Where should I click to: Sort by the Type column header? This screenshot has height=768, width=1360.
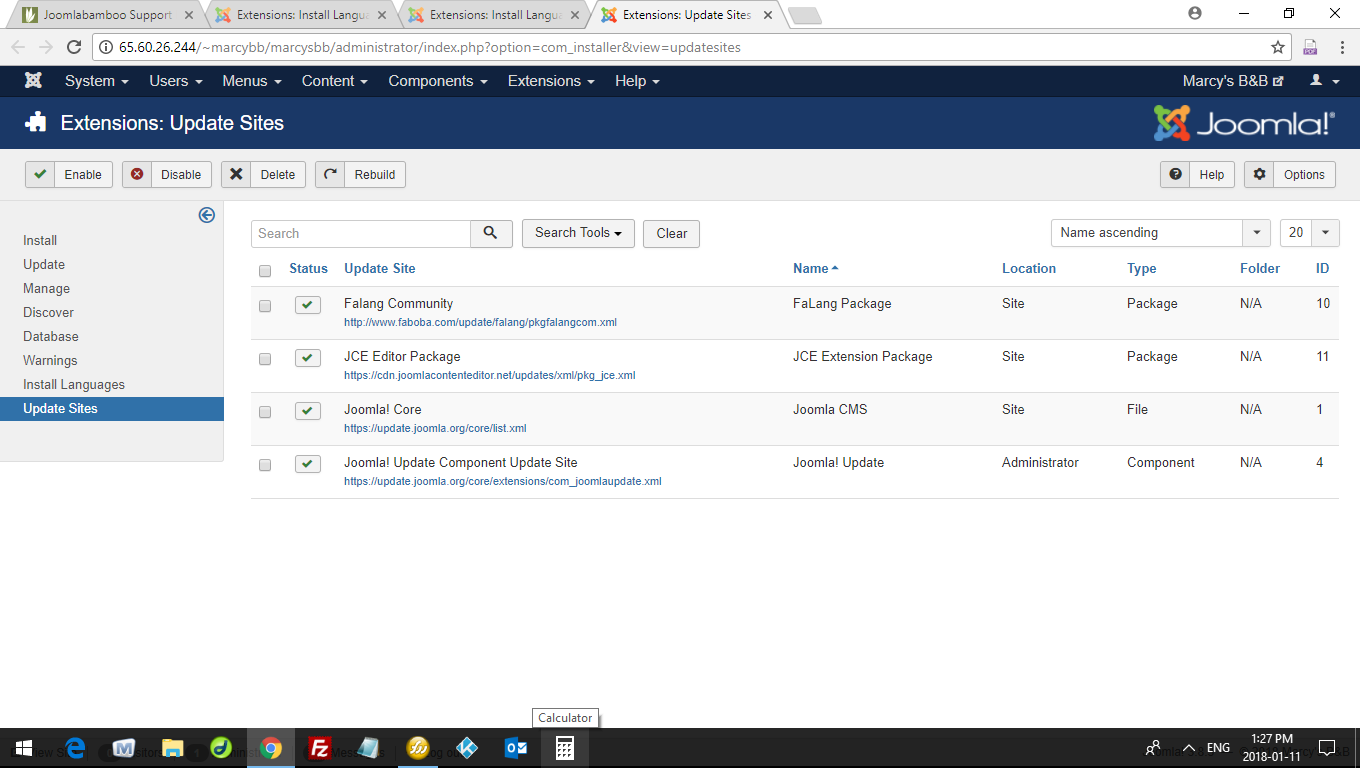1142,268
